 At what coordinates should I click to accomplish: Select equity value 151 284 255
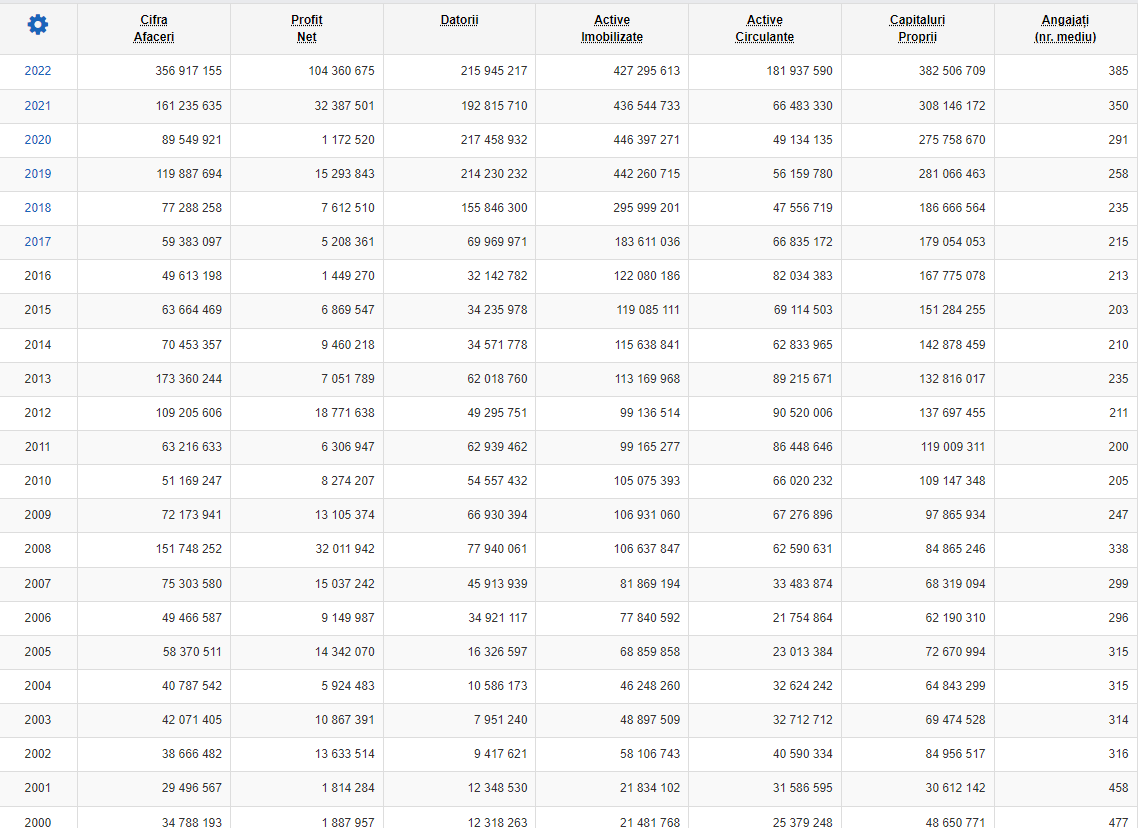click(952, 311)
